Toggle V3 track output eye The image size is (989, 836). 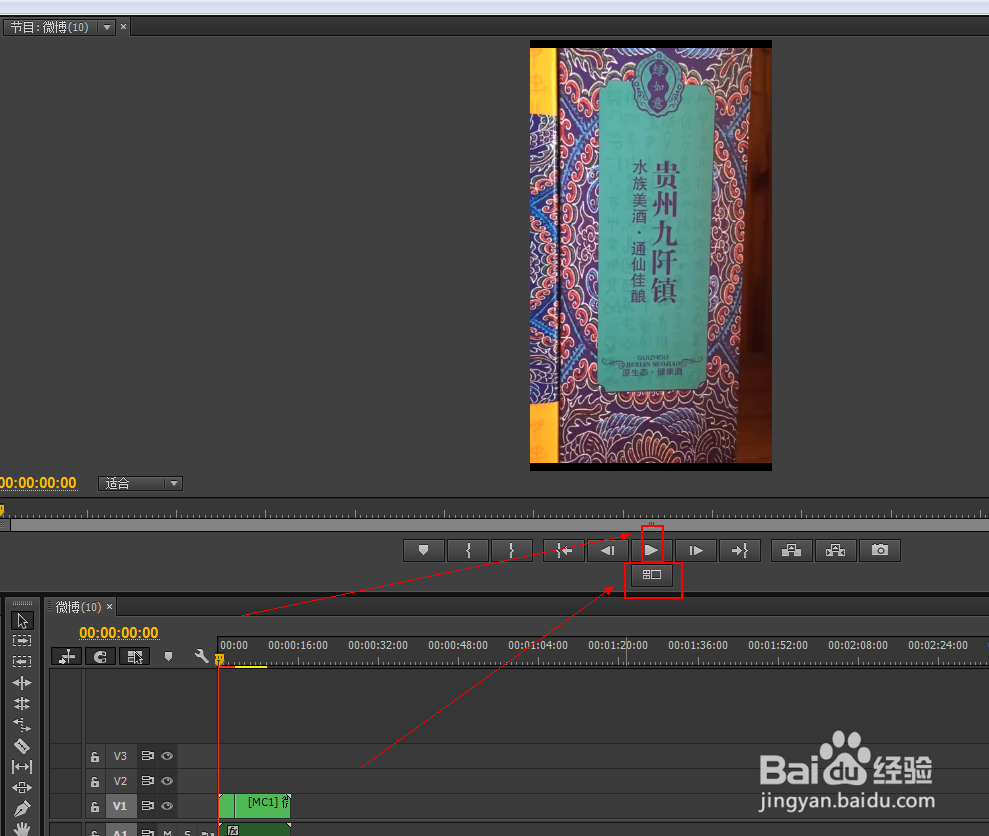pos(167,756)
